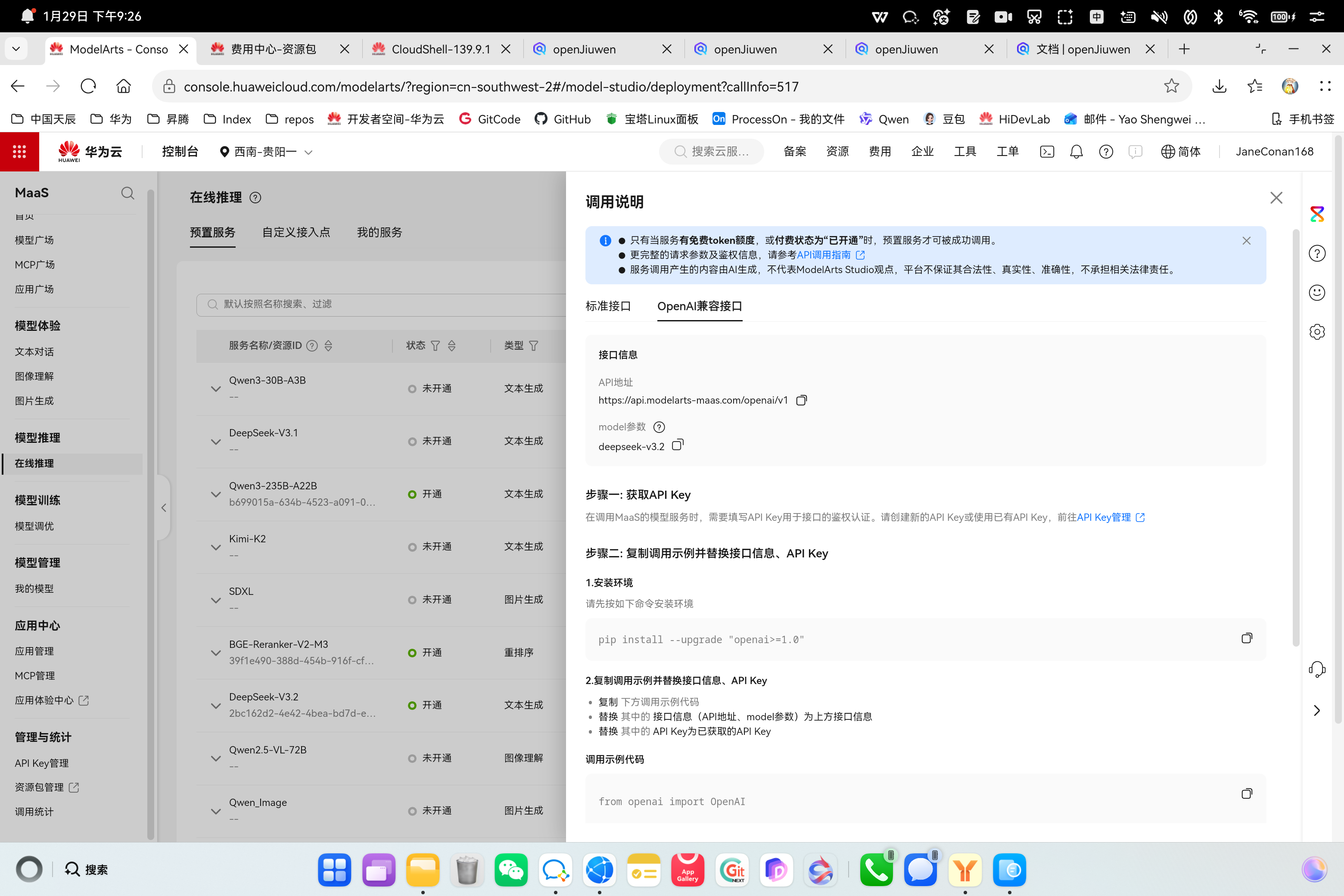The width and height of the screenshot is (1344, 896).
Task: Switch to the 我的服务 tab
Action: 380,232
